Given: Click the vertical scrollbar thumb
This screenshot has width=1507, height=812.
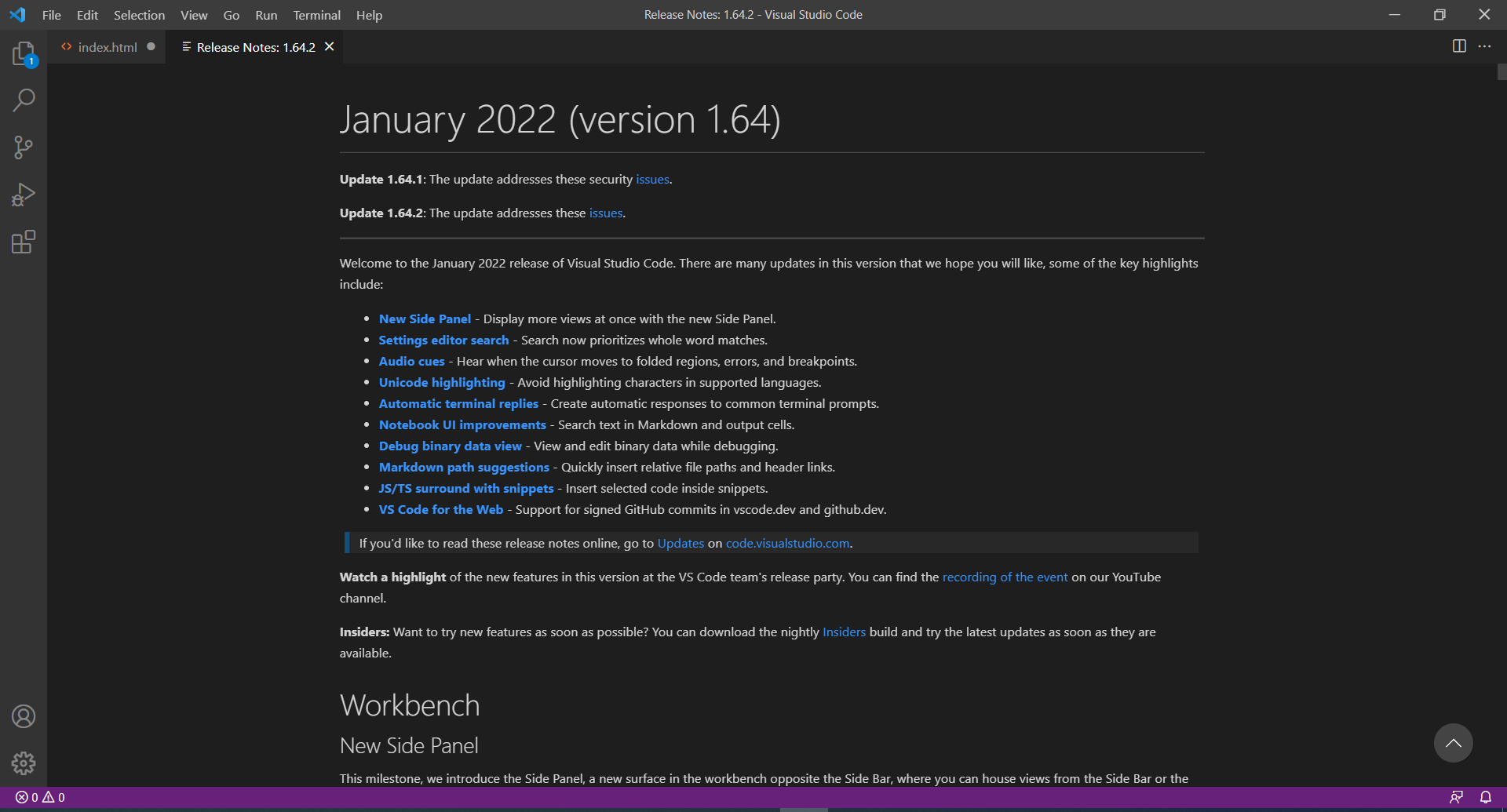Looking at the screenshot, I should tap(1502, 72).
